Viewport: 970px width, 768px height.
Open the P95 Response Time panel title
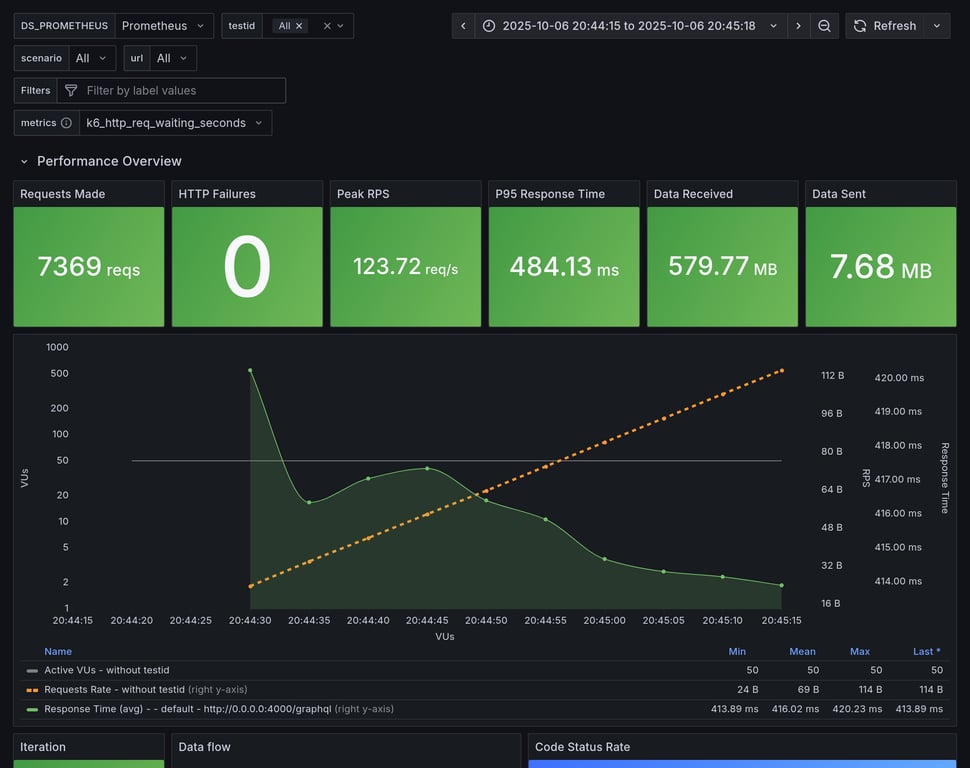[x=550, y=194]
